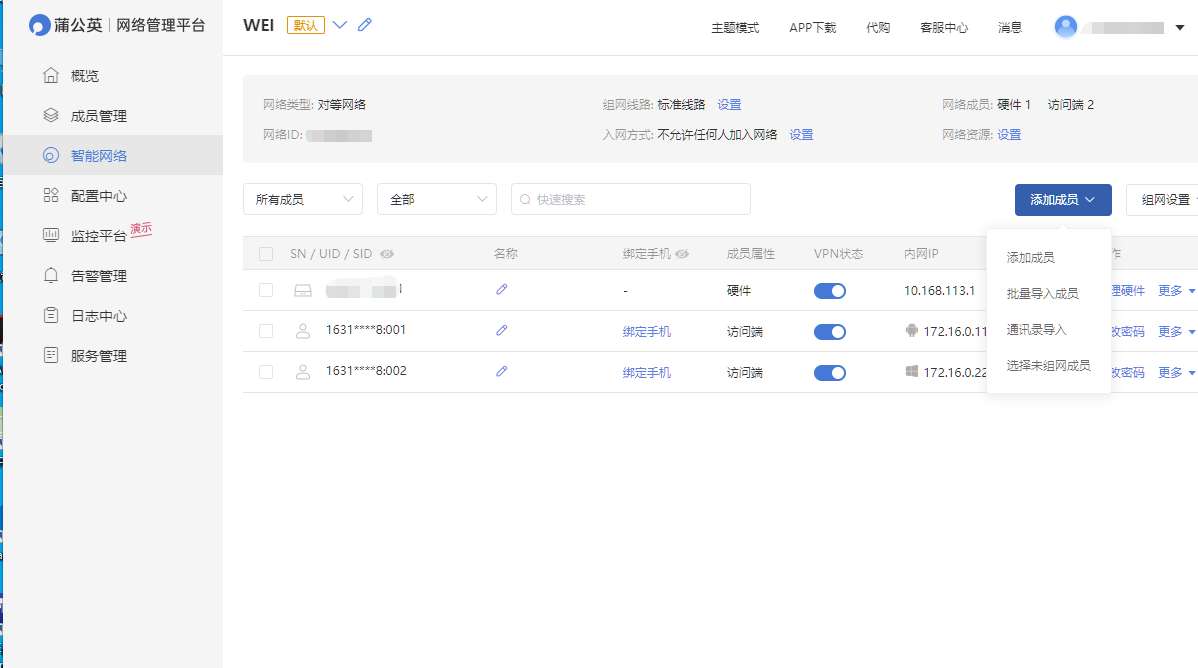Viewport: 1198px width, 668px height.
Task: Click the 成员管理 layers icon
Action: click(x=50, y=114)
